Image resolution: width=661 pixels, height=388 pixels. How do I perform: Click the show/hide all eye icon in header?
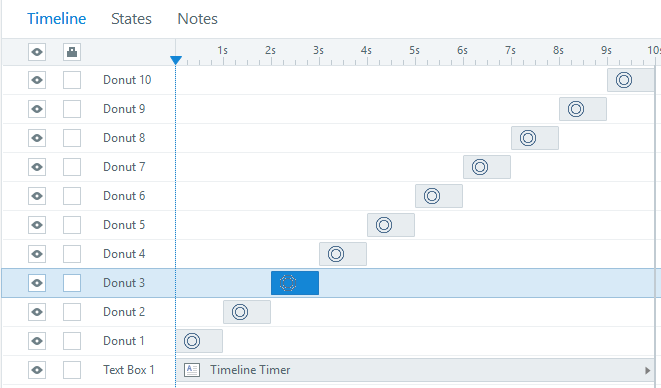click(37, 52)
